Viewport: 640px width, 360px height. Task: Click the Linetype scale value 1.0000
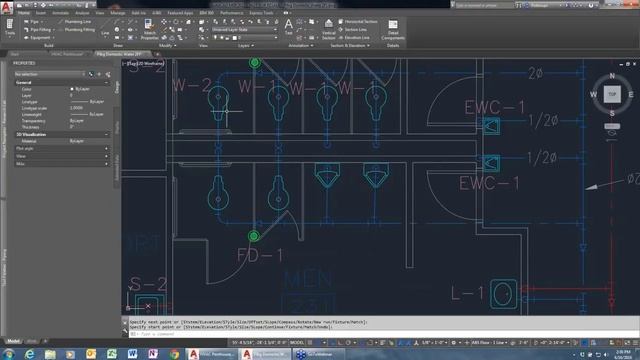(76, 108)
